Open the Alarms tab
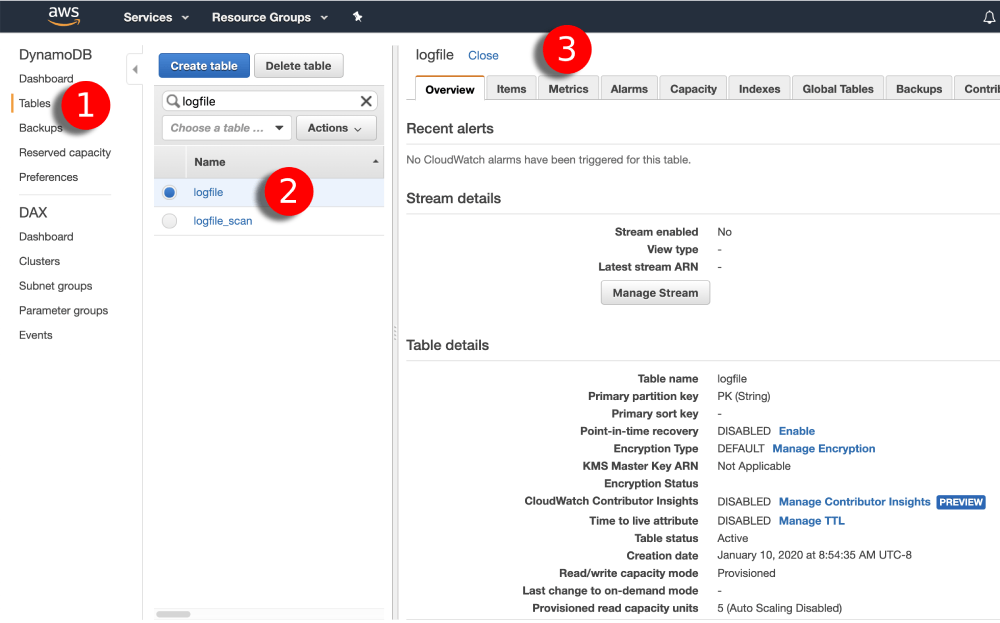 [629, 89]
